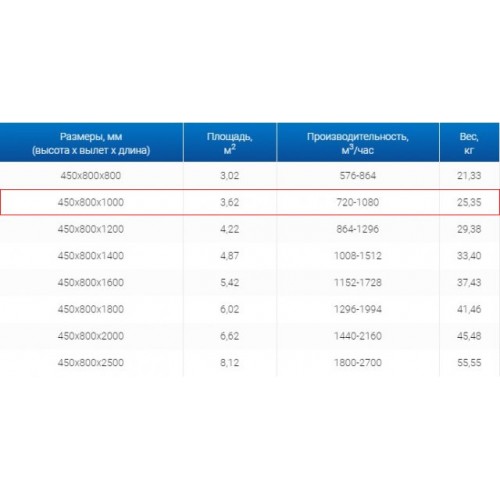
Task: Click the productivity value 1800-2700
Action: 358,362
